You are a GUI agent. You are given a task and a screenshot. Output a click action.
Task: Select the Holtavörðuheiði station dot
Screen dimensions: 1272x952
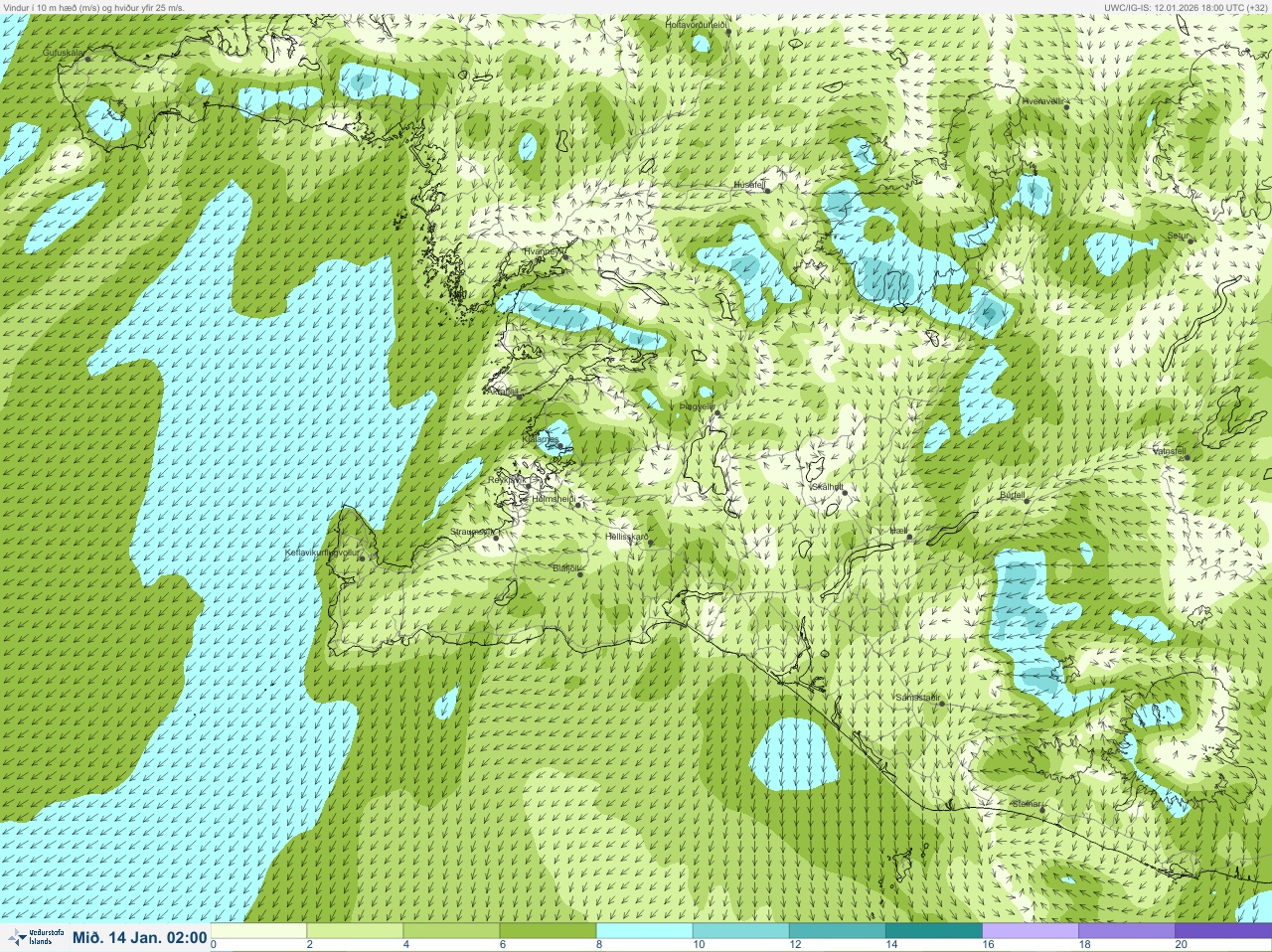728,32
